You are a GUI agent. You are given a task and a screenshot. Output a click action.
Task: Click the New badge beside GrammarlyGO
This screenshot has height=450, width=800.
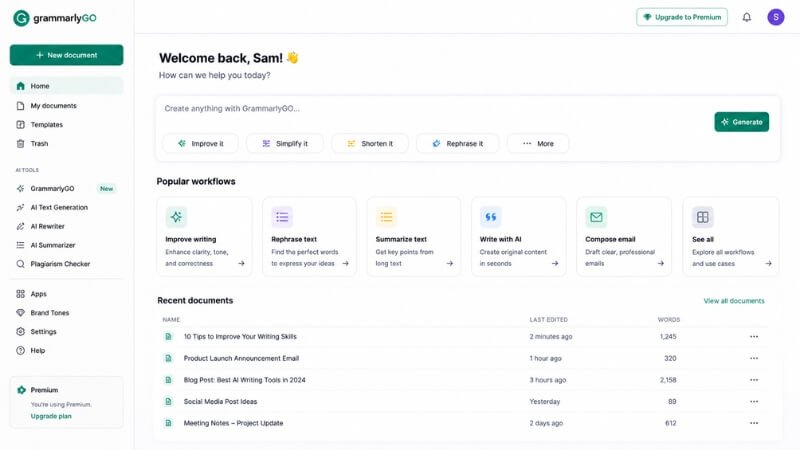click(106, 188)
